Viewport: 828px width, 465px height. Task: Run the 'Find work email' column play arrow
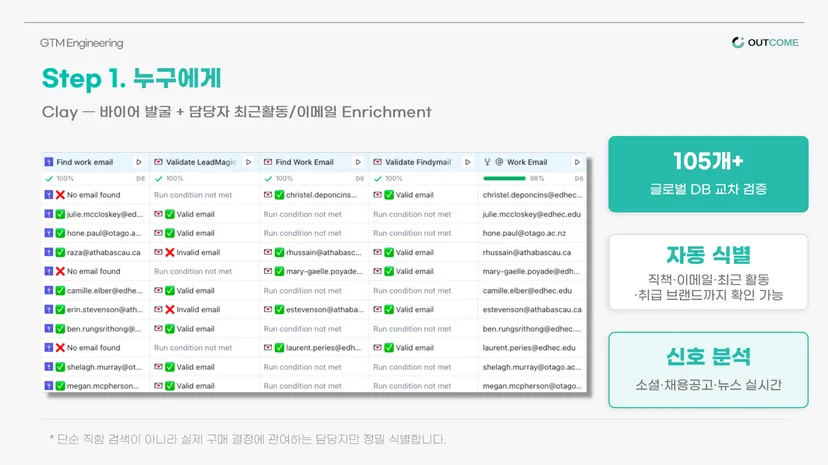(x=139, y=162)
